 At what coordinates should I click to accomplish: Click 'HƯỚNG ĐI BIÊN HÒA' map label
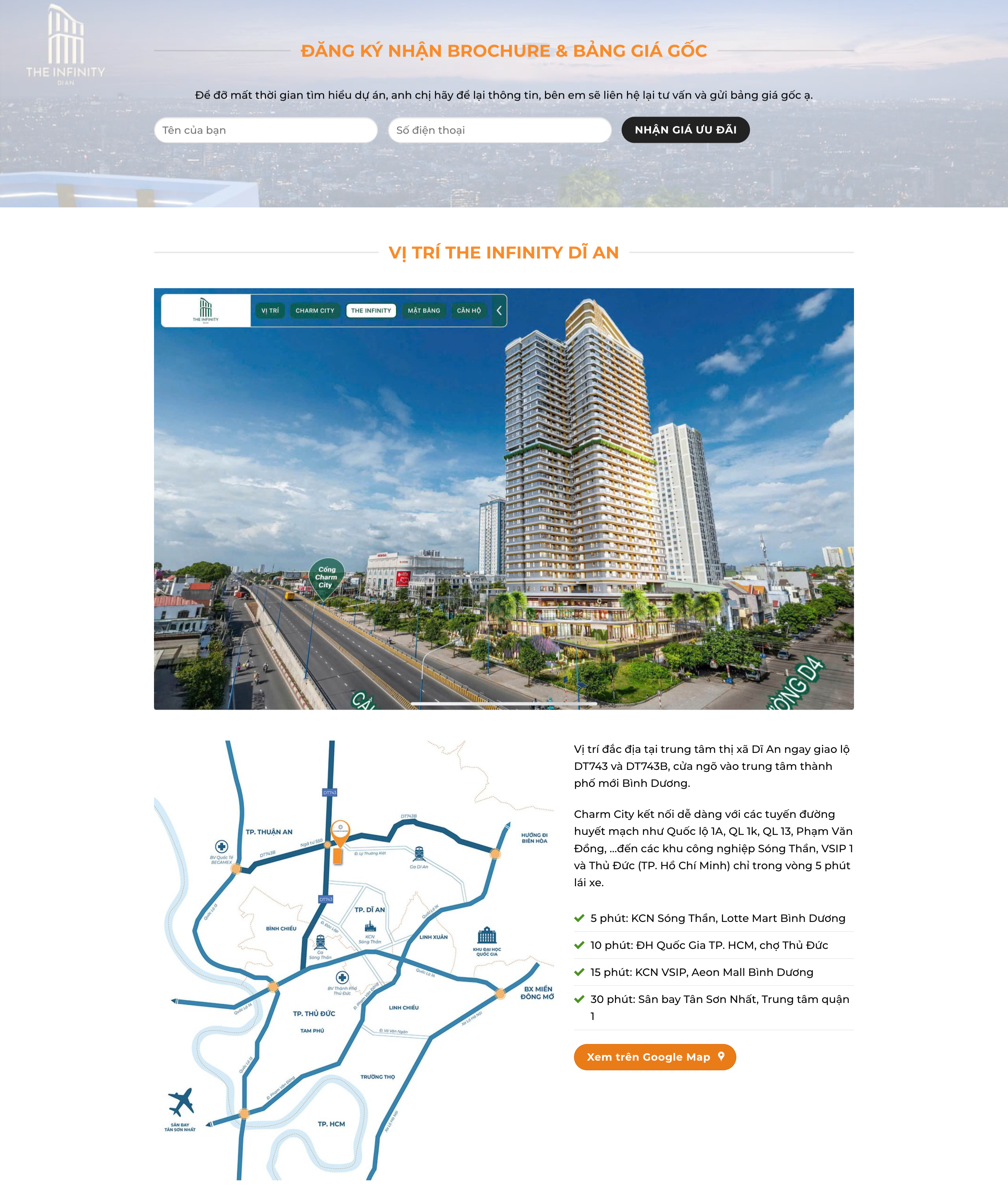[534, 838]
